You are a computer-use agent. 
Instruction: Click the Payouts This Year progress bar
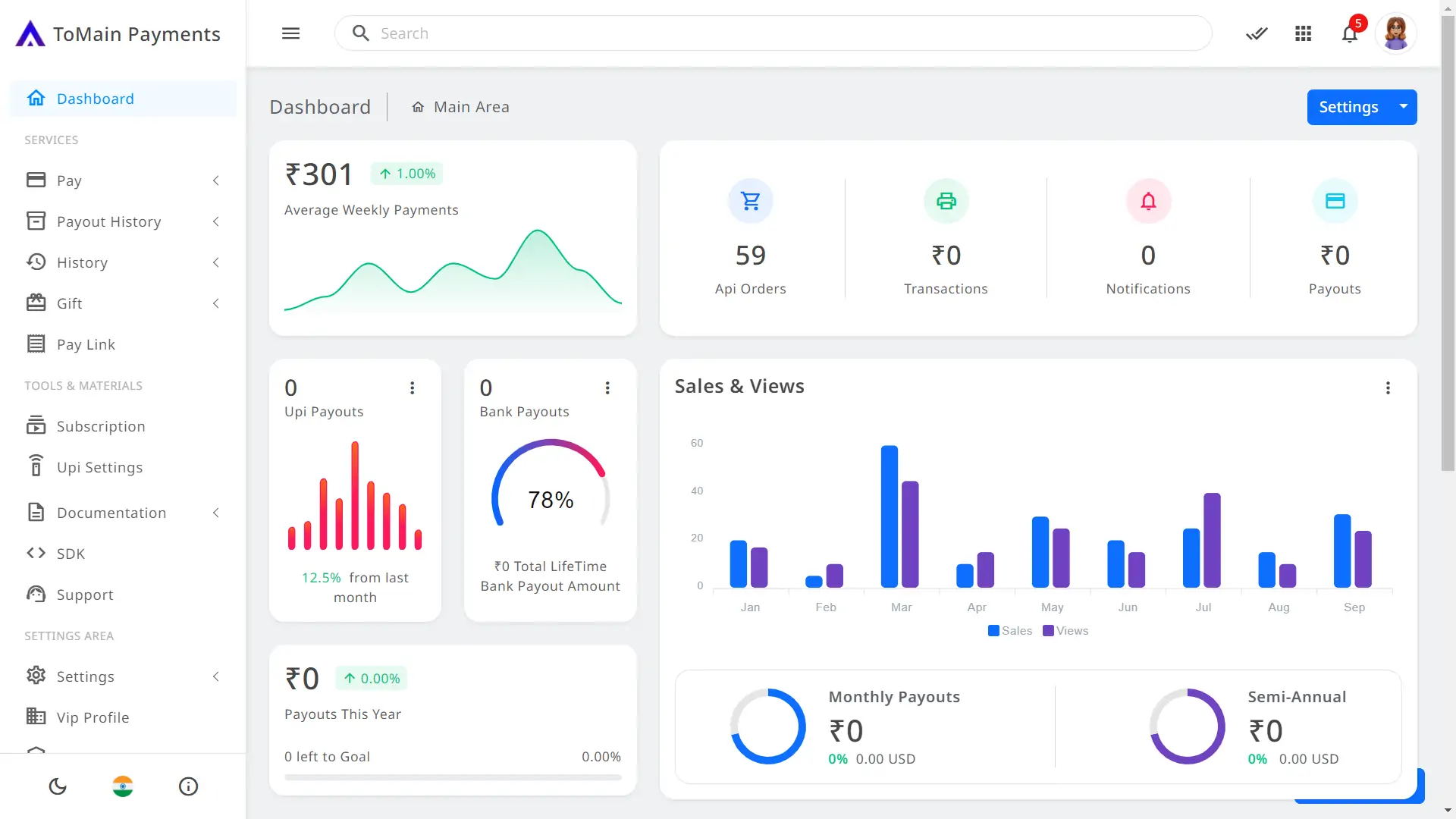pyautogui.click(x=453, y=777)
